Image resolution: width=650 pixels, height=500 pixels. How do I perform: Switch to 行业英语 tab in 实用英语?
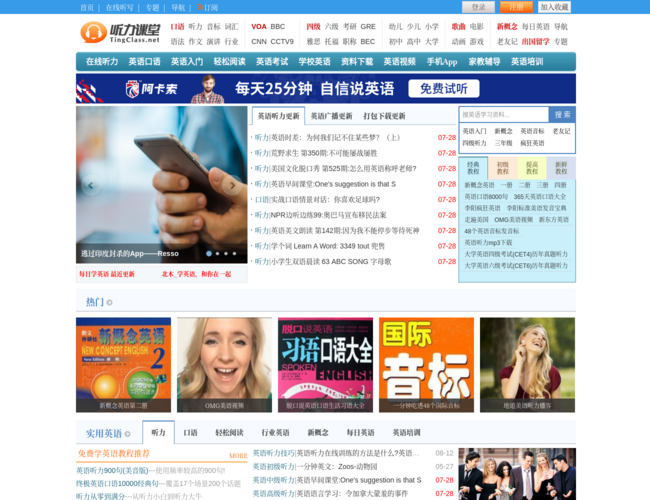pos(275,433)
